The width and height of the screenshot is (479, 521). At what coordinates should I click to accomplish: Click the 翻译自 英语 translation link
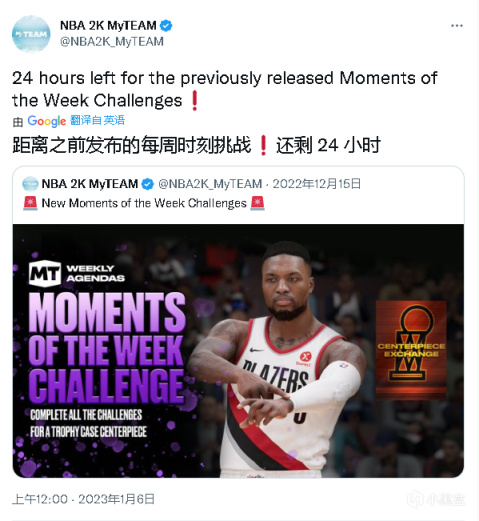pyautogui.click(x=97, y=120)
